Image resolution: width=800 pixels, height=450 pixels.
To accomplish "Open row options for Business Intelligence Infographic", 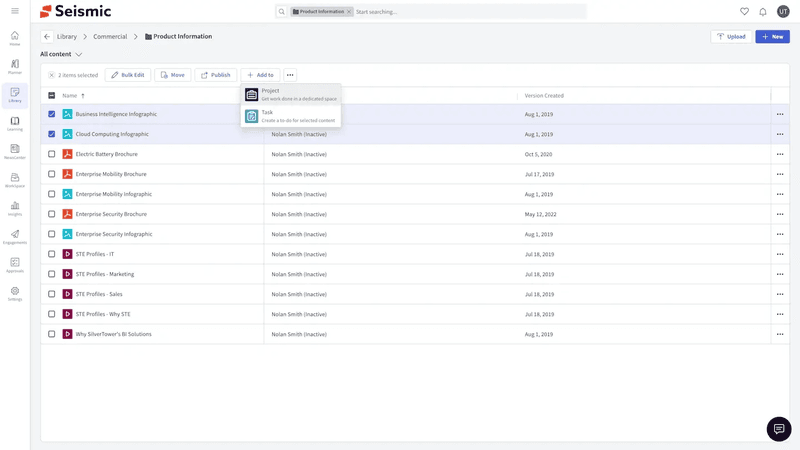I will (780, 114).
